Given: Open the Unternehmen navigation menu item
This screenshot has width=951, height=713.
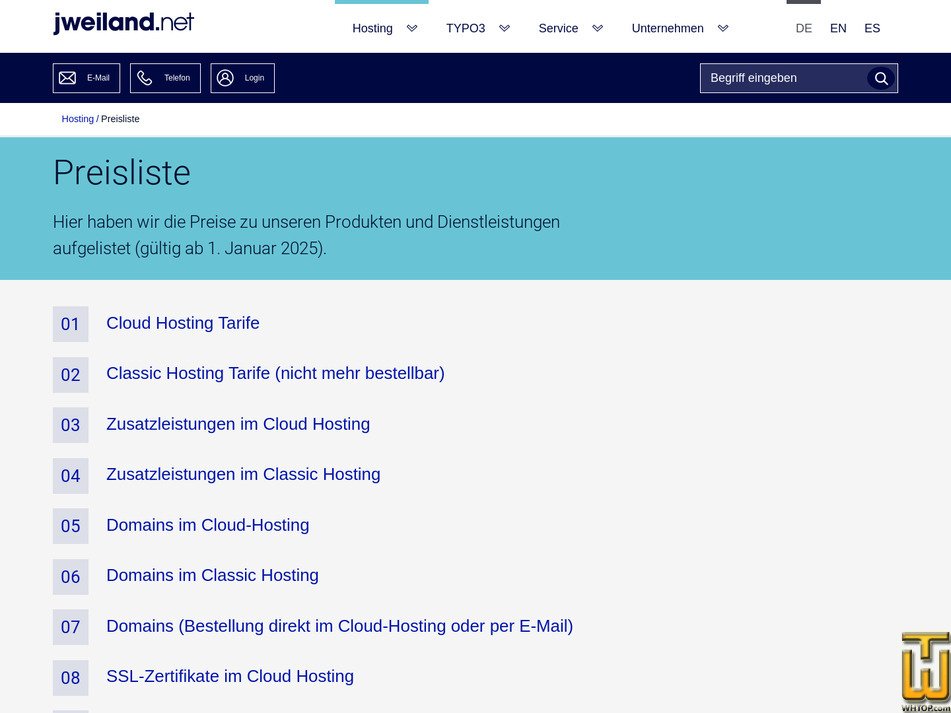Looking at the screenshot, I should point(667,28).
